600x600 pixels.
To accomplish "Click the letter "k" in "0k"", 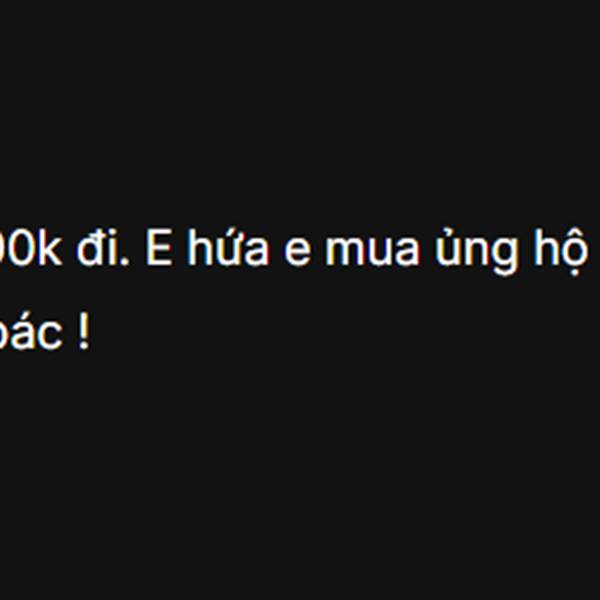I will pos(50,248).
